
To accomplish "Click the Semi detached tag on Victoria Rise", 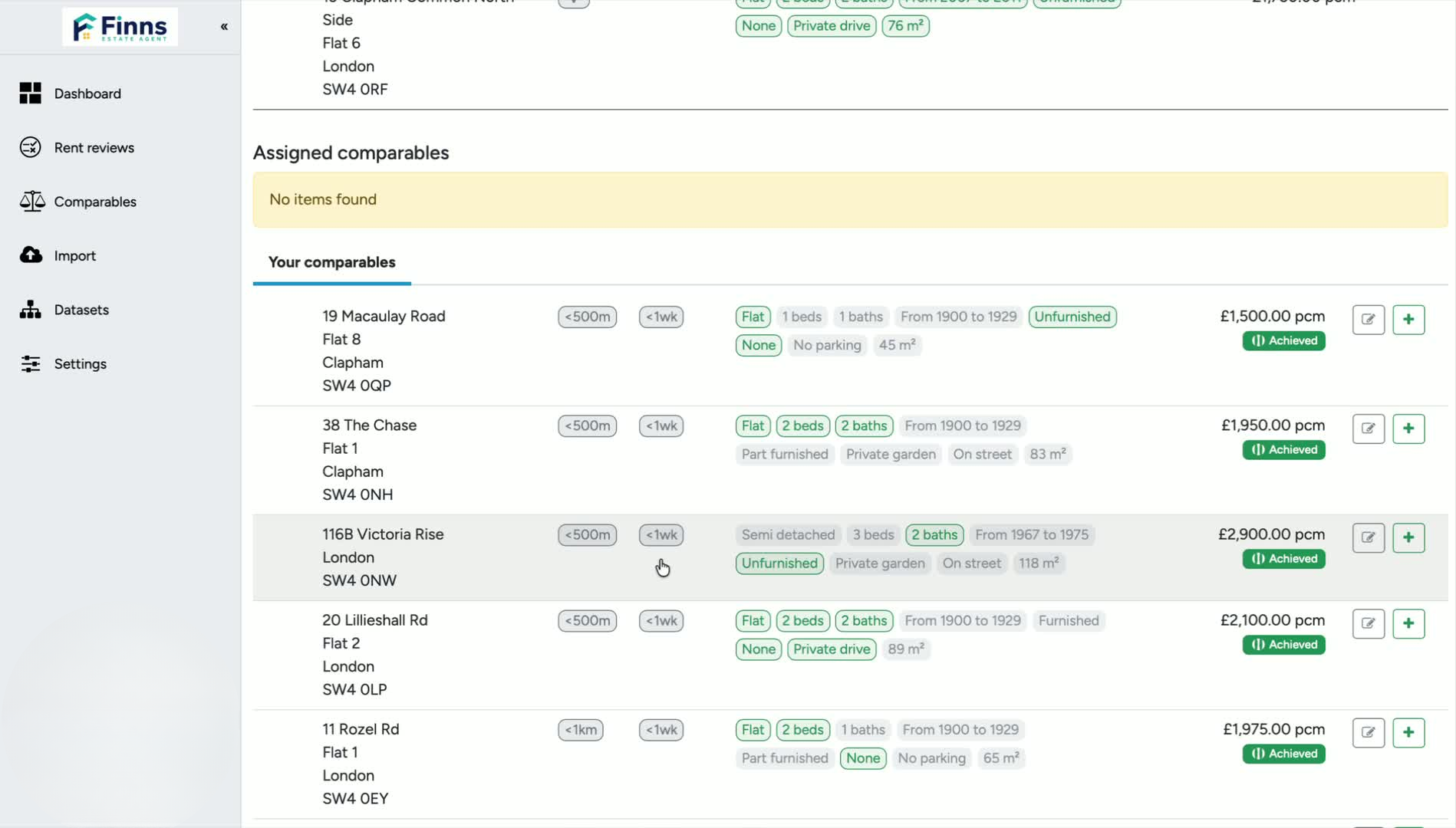I will point(788,534).
